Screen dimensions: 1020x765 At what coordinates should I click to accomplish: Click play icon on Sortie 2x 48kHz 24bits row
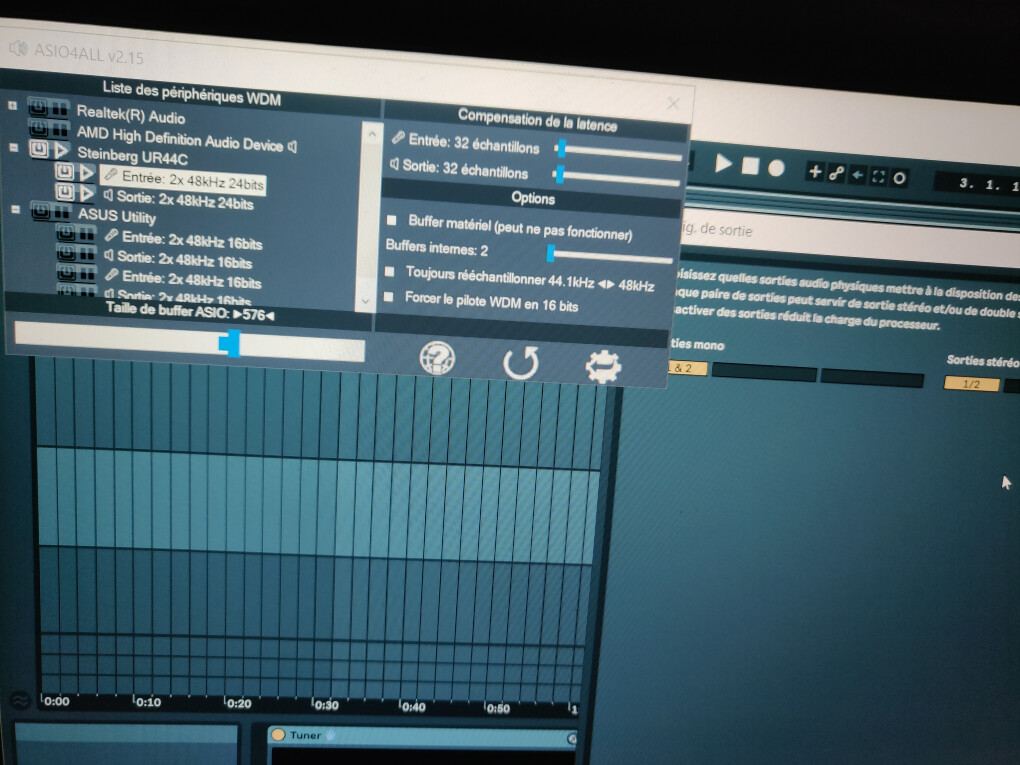click(87, 193)
